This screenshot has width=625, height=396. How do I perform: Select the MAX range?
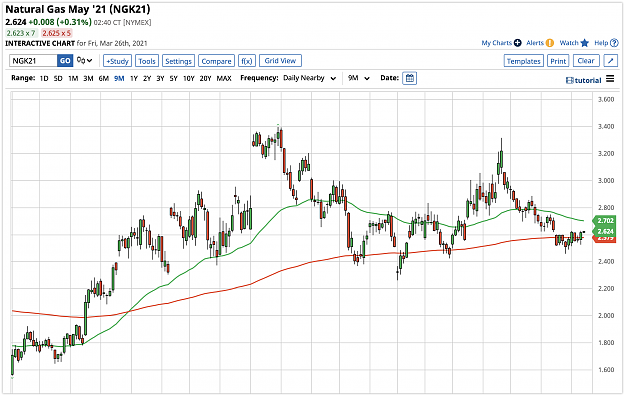(224, 78)
